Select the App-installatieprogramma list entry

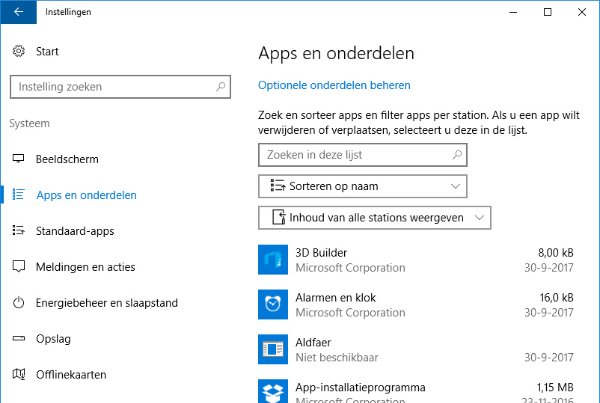tap(360, 388)
